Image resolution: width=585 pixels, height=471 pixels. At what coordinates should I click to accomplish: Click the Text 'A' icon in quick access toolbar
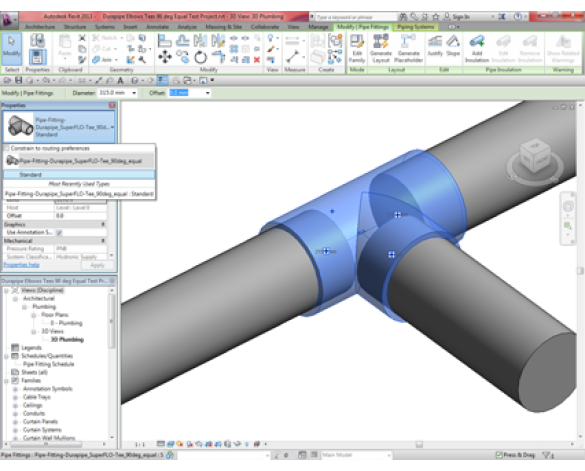[x=121, y=80]
